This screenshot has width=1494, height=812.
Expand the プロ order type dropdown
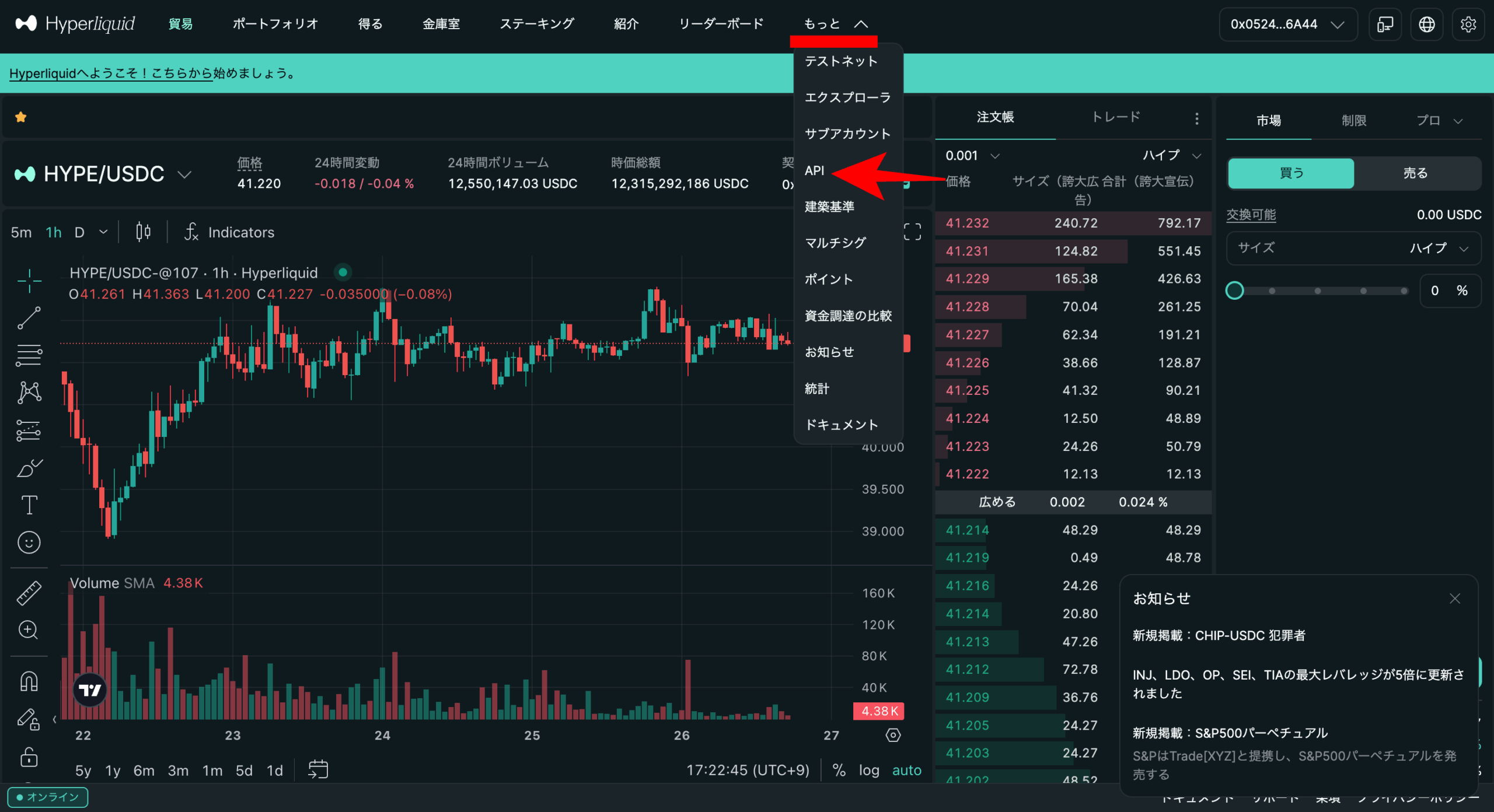point(1439,121)
